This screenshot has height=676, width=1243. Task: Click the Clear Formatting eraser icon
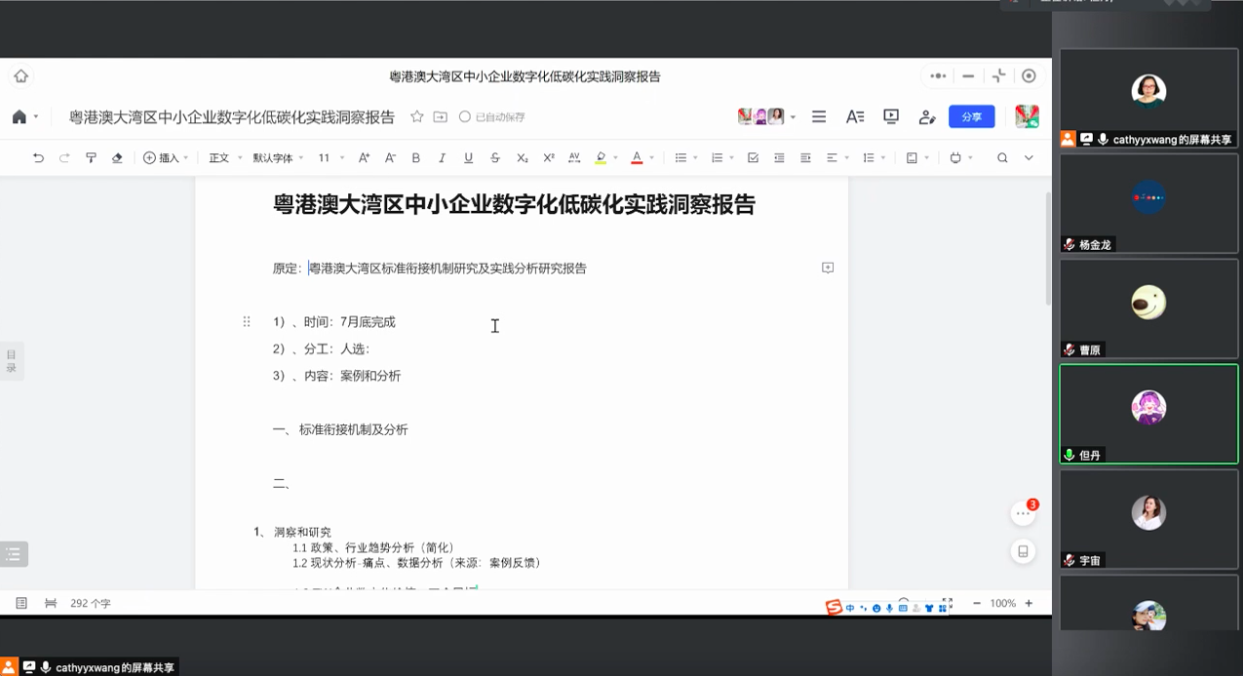[117, 158]
